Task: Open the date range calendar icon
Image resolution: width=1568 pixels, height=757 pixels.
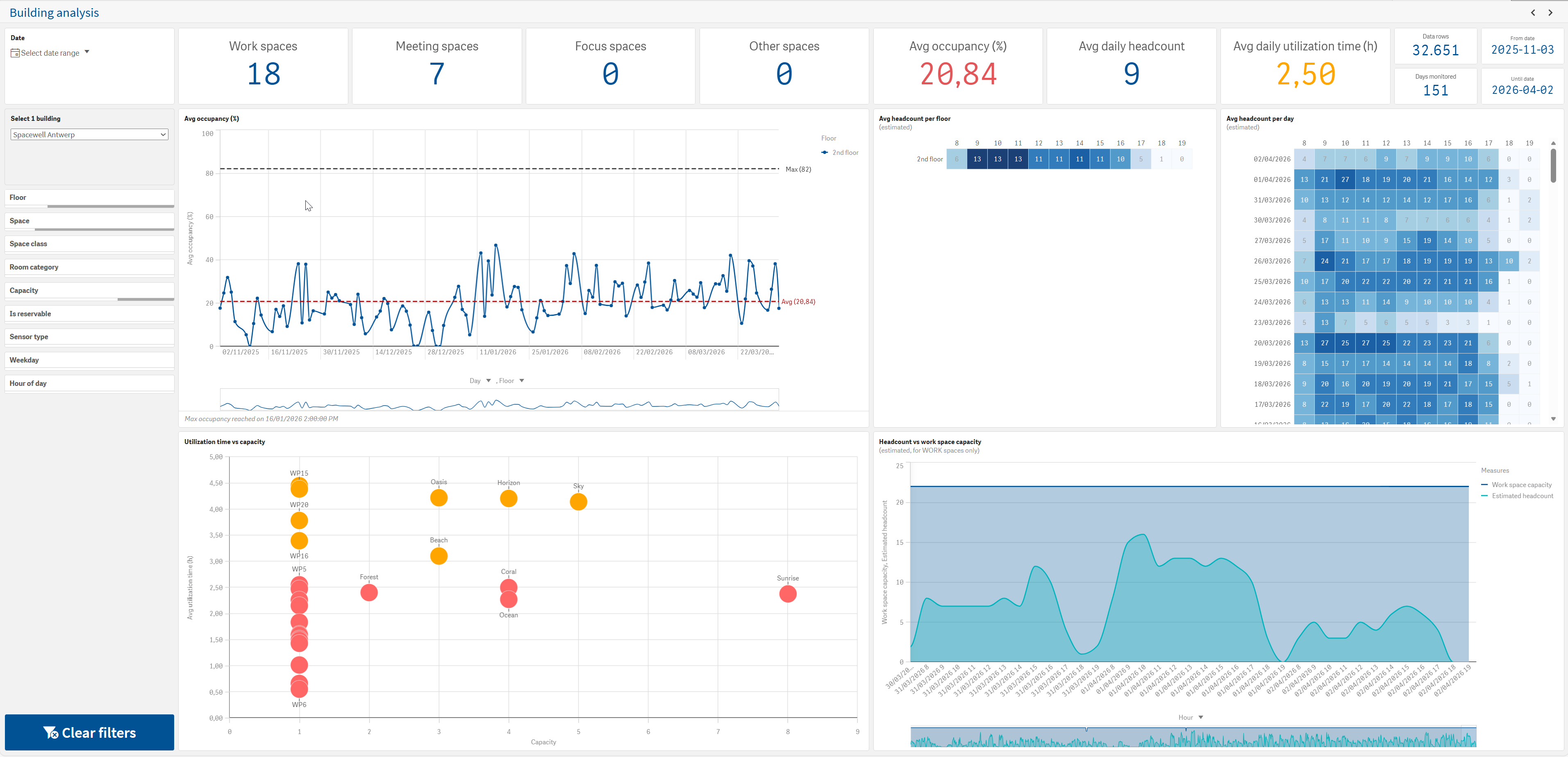Action: (x=15, y=53)
